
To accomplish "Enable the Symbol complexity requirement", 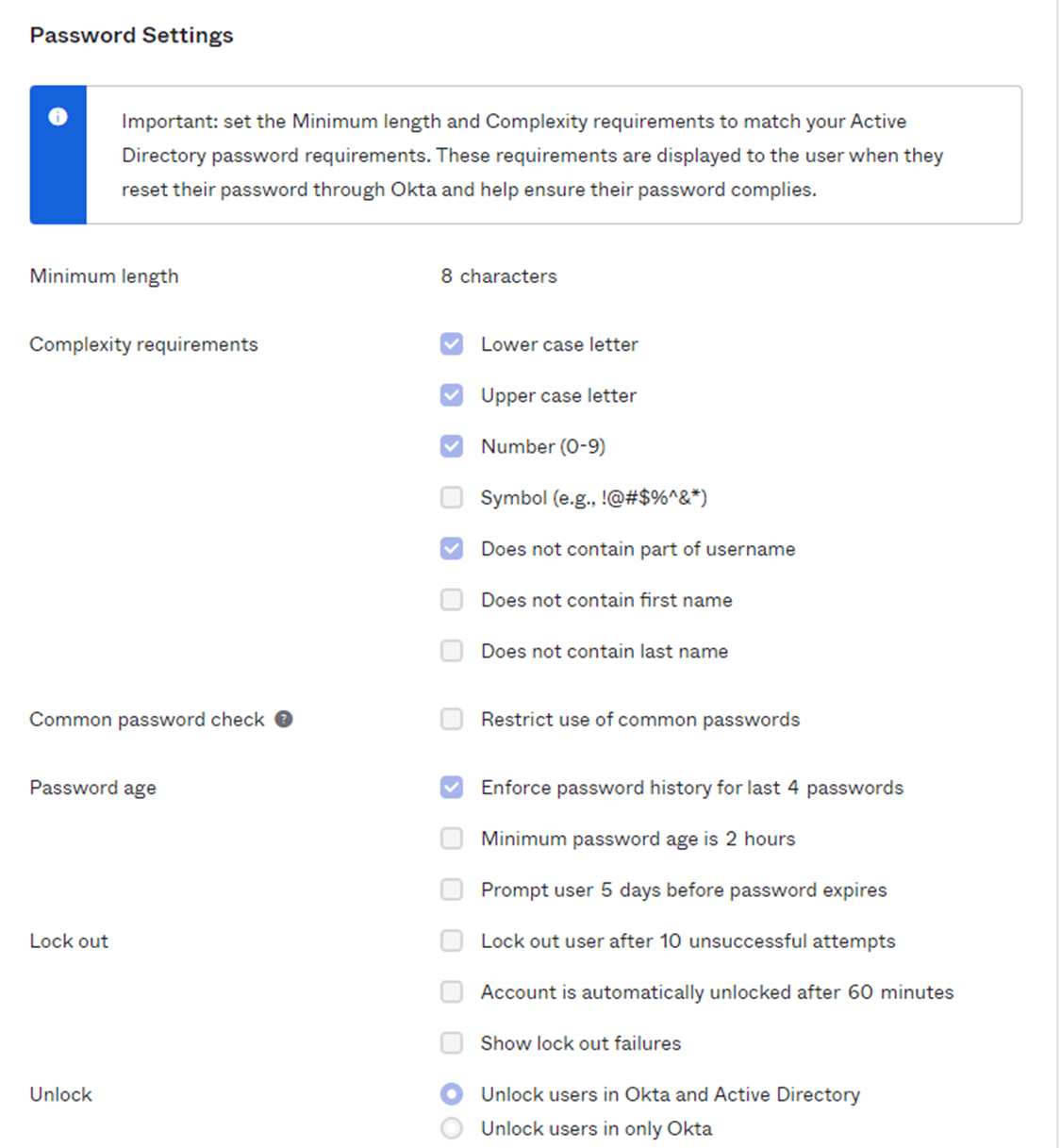I will click(452, 497).
